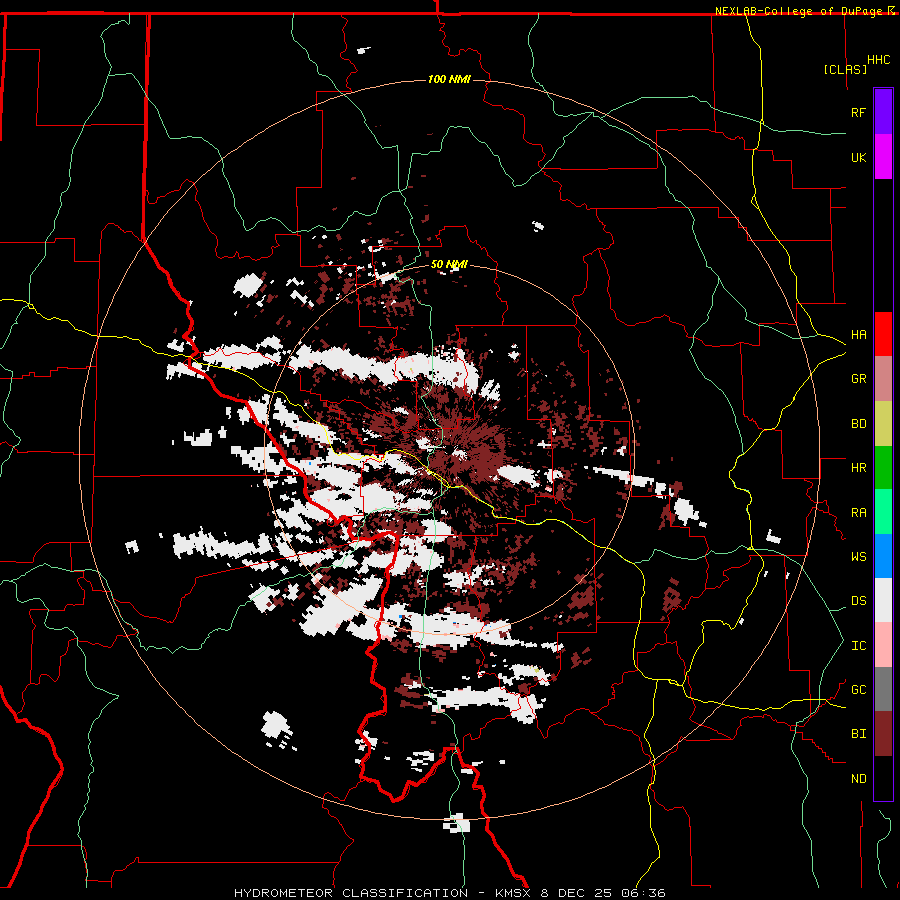This screenshot has width=900, height=900.
Task: Click the IC legend label
Action: [x=858, y=646]
